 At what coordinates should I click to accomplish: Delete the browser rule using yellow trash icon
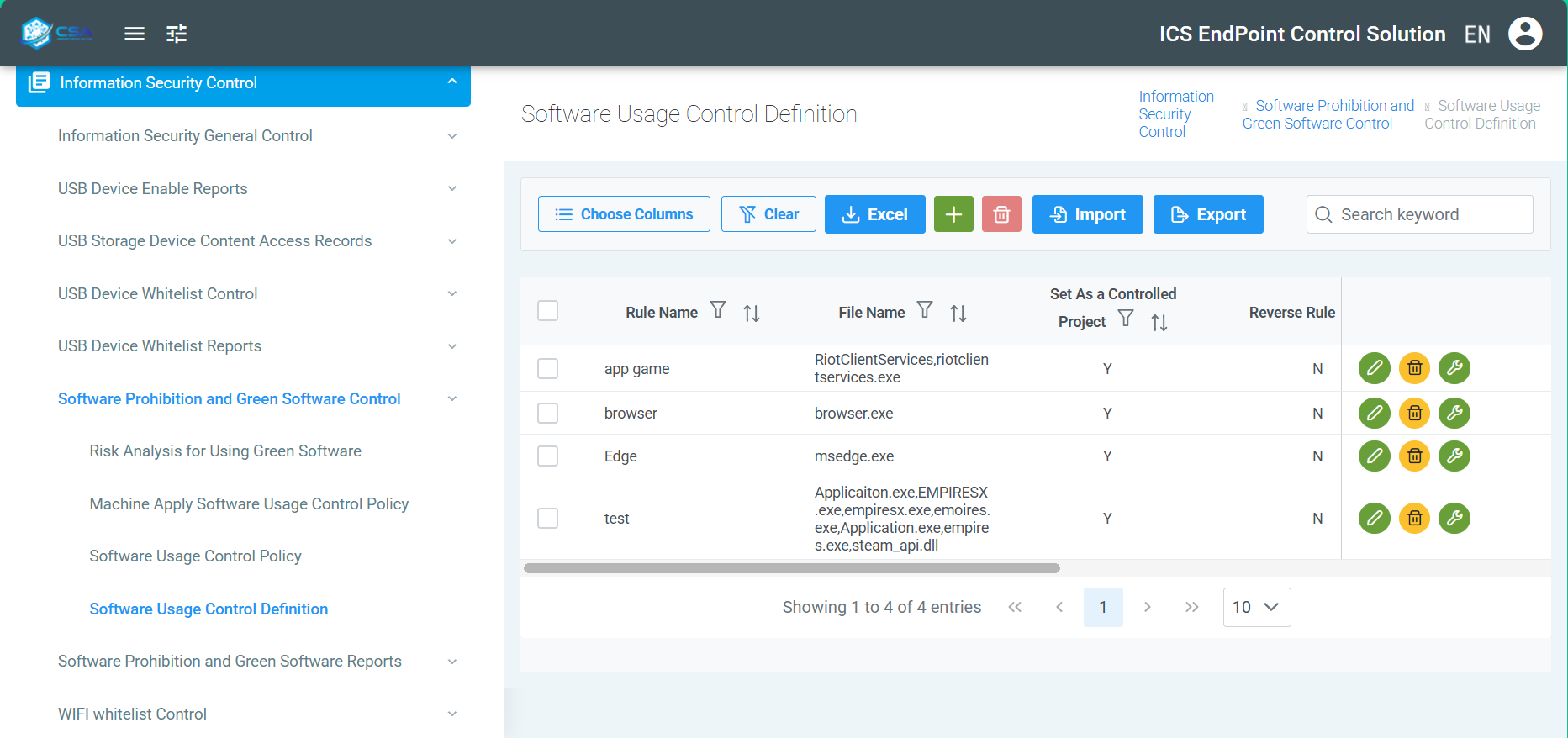pos(1414,413)
